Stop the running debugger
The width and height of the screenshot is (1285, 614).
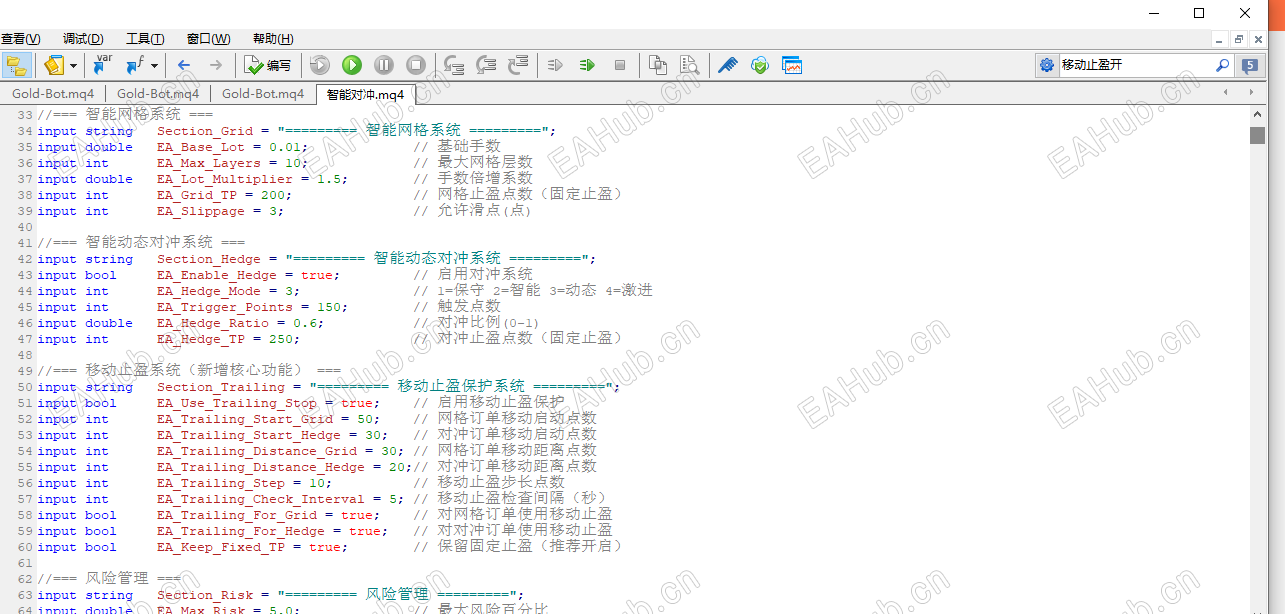click(x=415, y=65)
